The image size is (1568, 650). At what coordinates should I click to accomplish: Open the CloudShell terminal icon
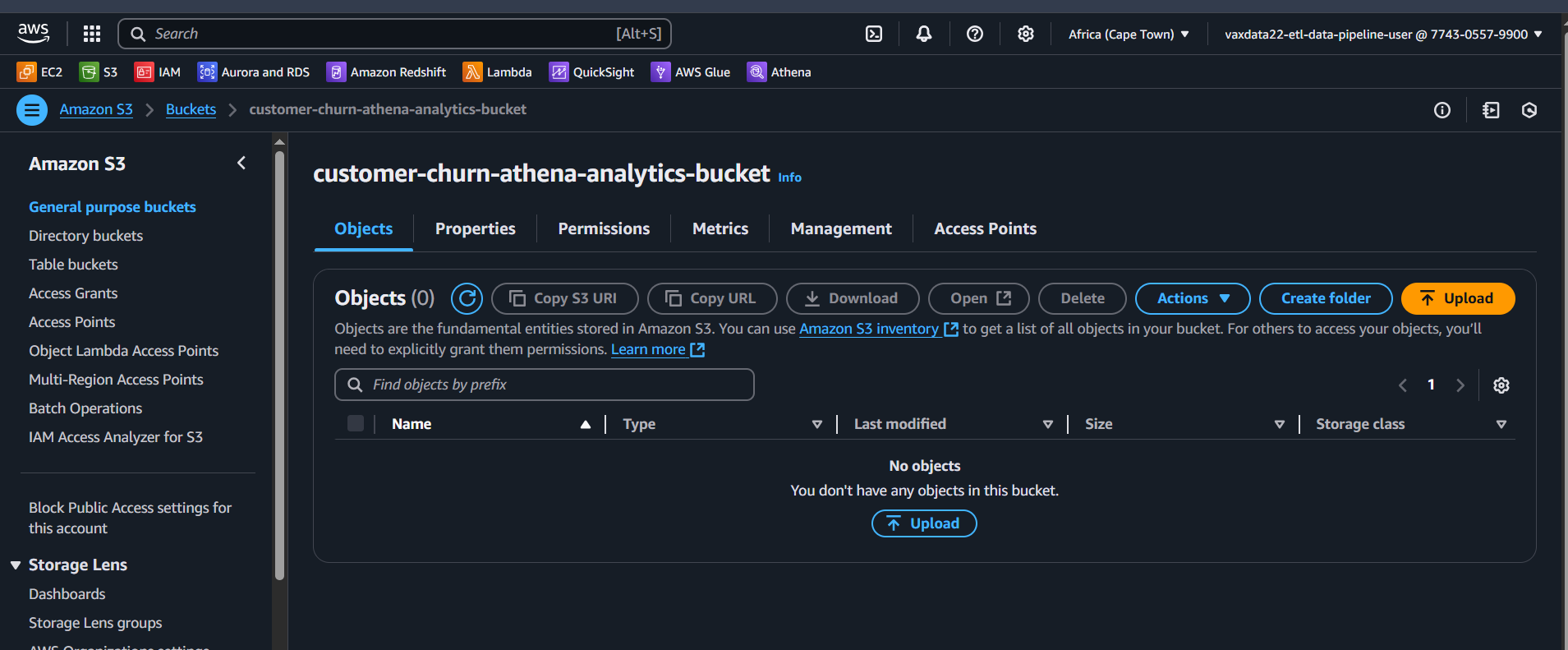[x=874, y=34]
